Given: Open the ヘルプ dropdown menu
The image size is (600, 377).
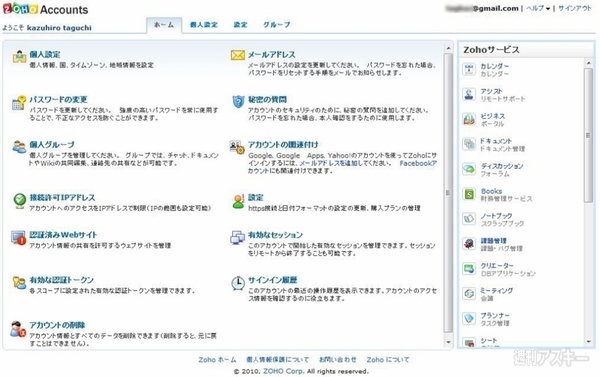Looking at the screenshot, I should (x=538, y=8).
